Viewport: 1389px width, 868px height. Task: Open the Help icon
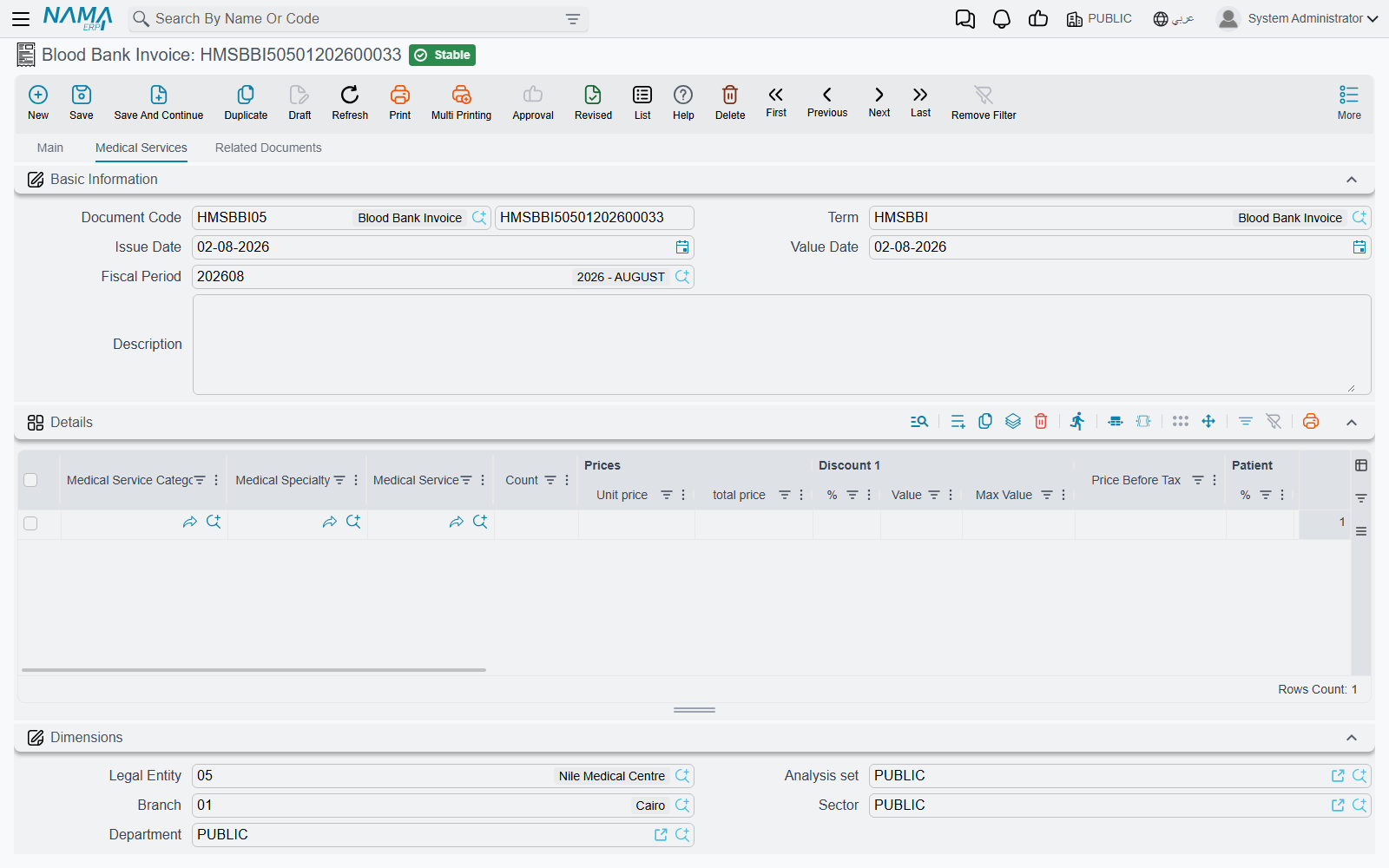coord(683,102)
